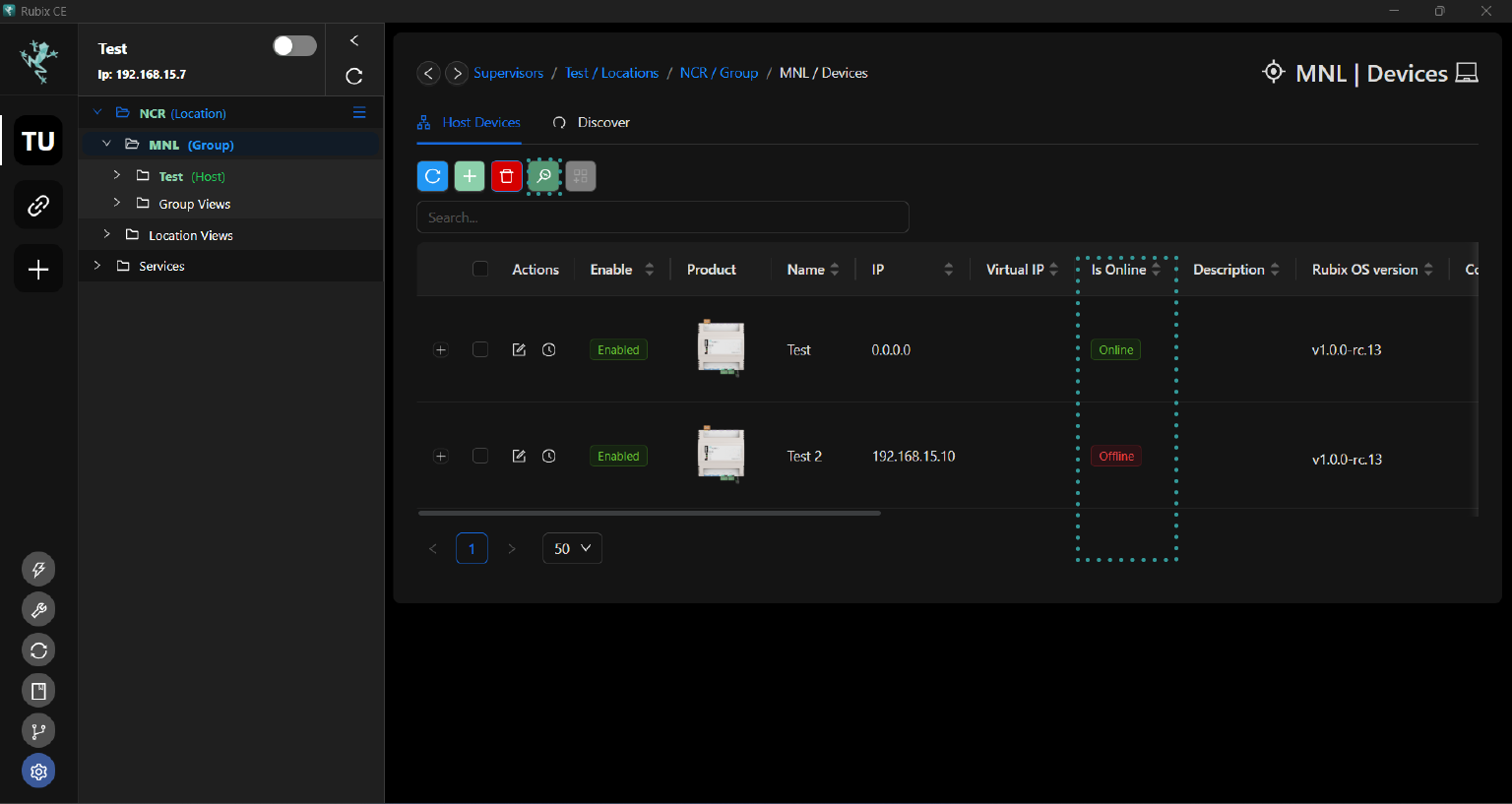1512x804 pixels.
Task: Go back with breadcrumb back arrow
Action: tap(428, 73)
